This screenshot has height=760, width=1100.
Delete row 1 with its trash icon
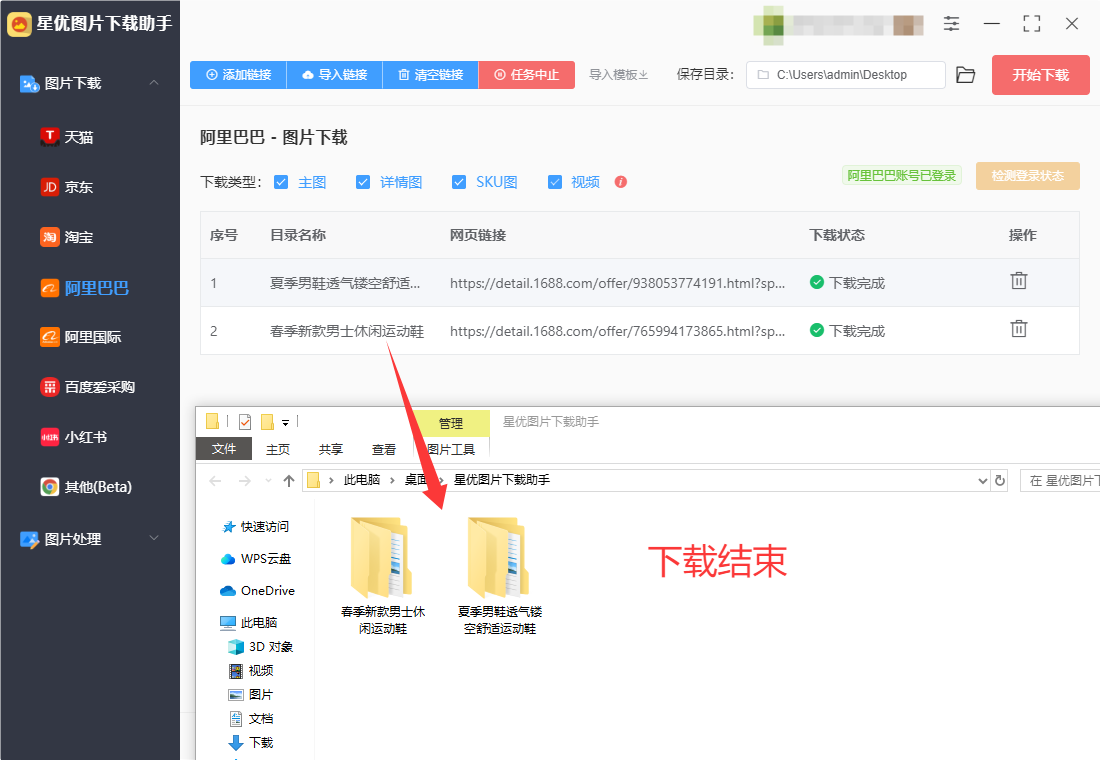tap(1019, 281)
